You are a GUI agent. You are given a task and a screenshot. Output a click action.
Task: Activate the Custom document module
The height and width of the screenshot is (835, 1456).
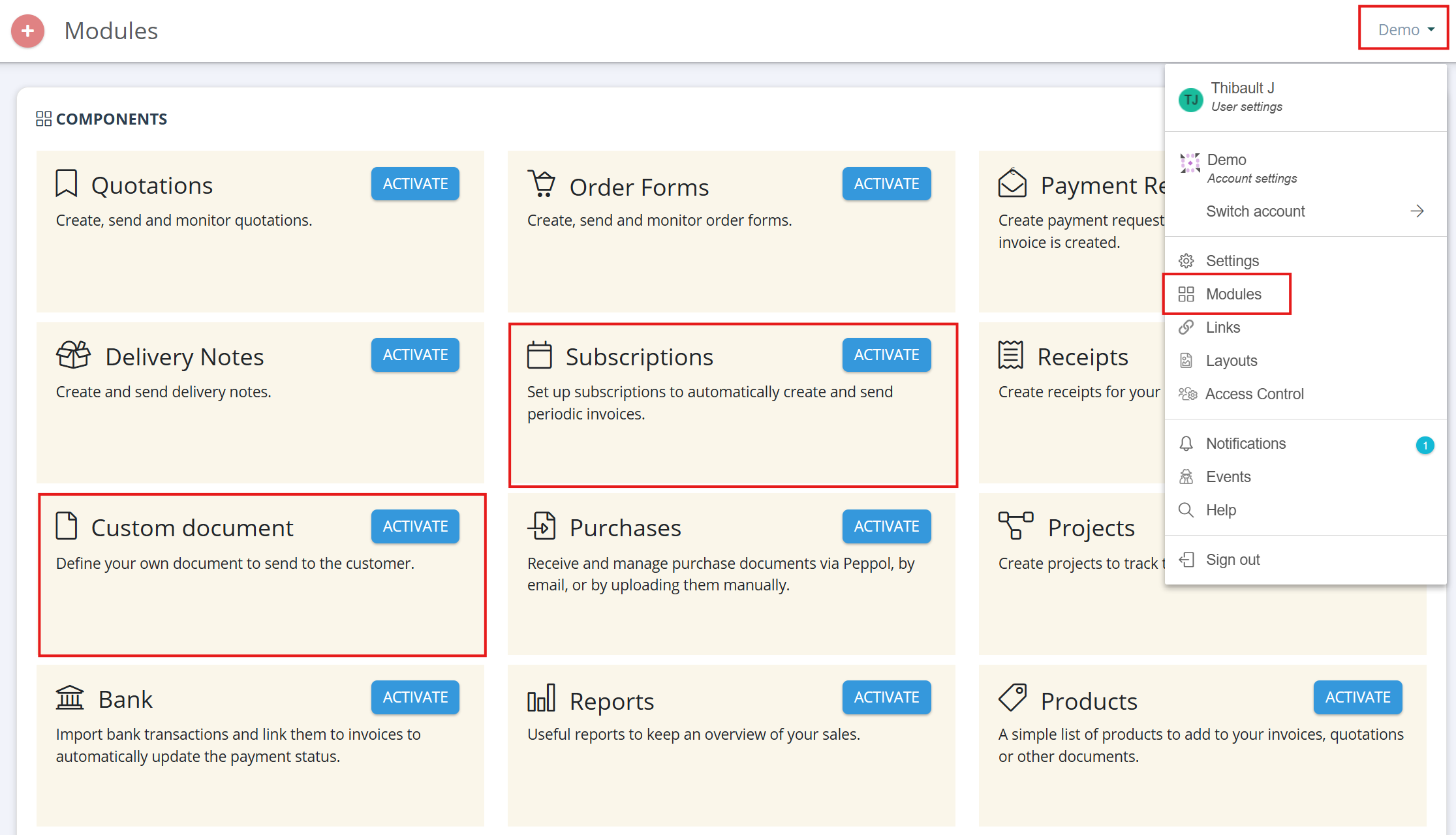tap(415, 526)
